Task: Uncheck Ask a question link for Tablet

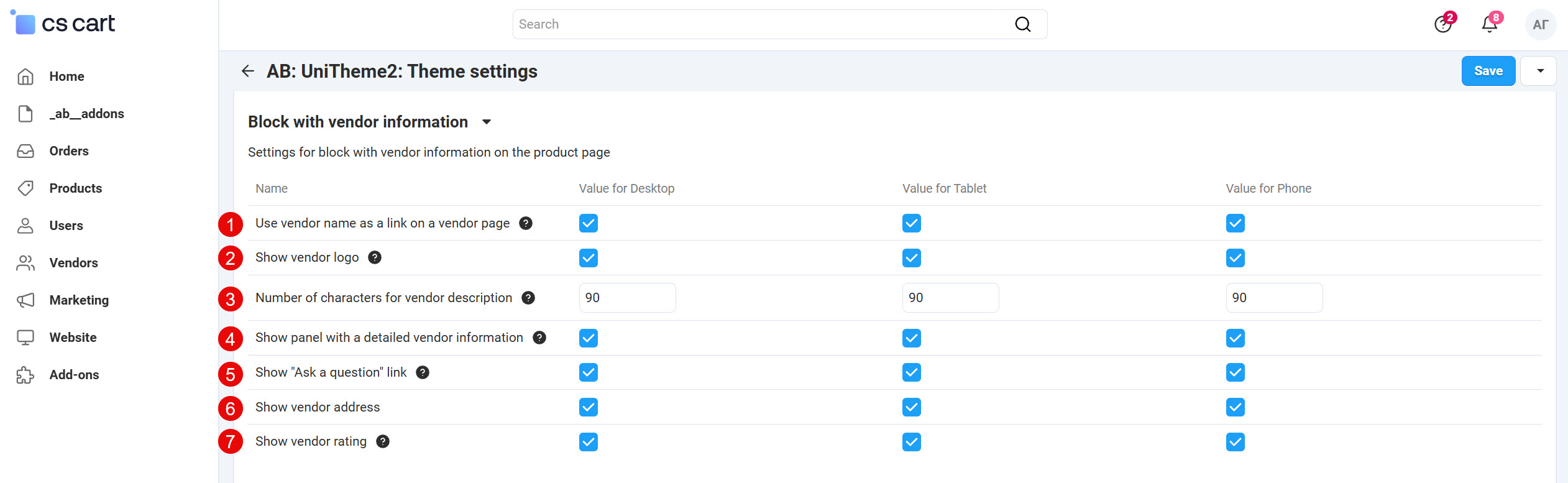Action: pyautogui.click(x=912, y=372)
